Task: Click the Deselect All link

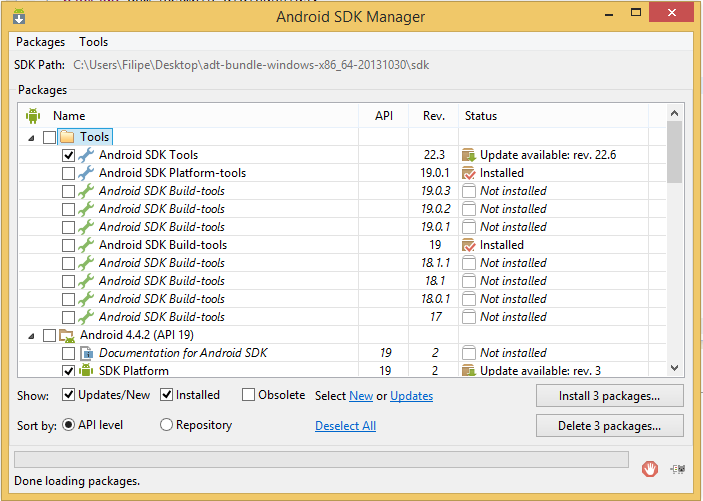Action: (x=345, y=426)
